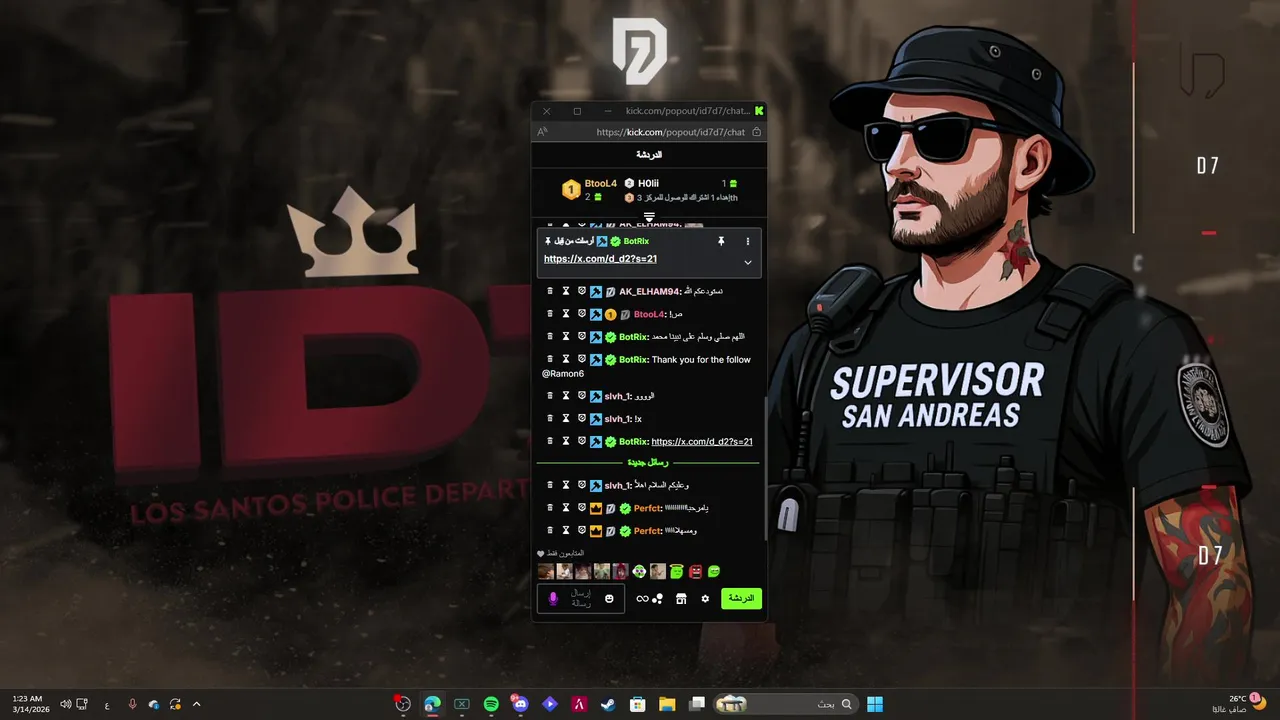Select the clown face emote
1280x720 pixels.
pyautogui.click(x=639, y=572)
